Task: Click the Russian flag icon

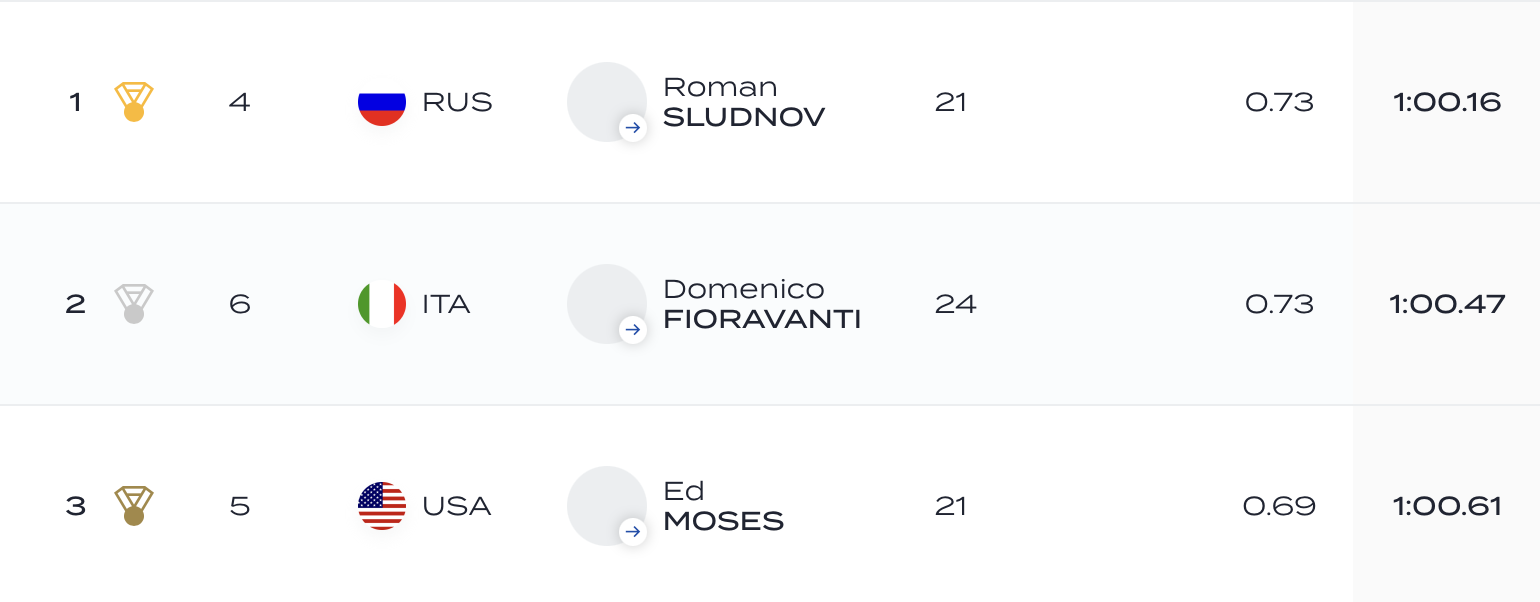Action: (382, 102)
